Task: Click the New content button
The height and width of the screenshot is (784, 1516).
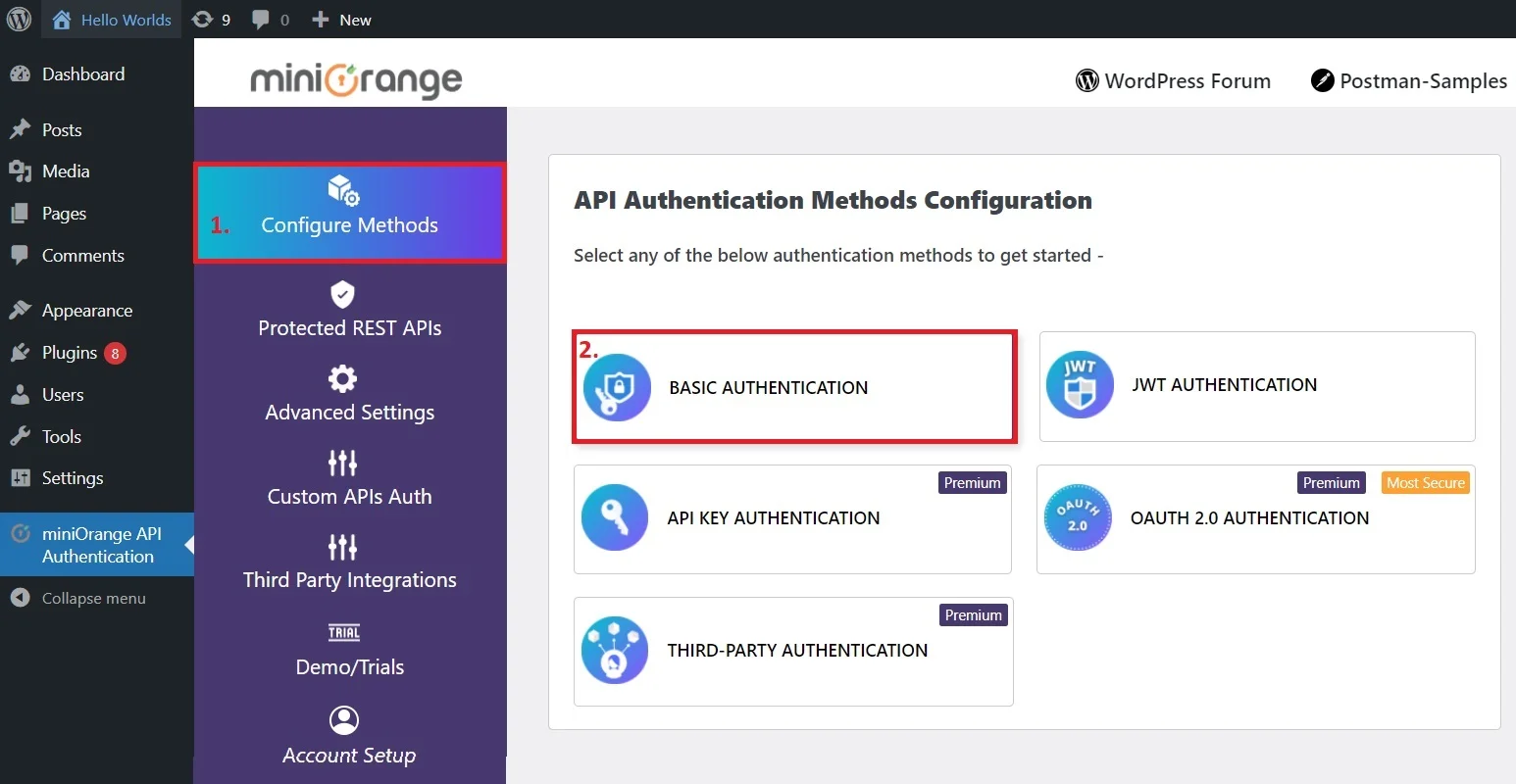Action: (341, 20)
